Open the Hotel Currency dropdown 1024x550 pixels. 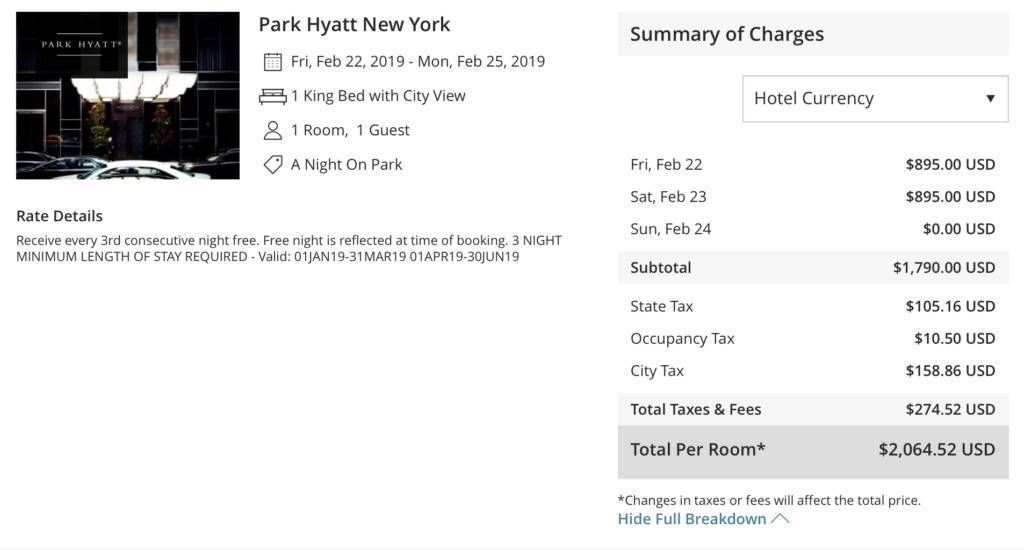pos(875,99)
